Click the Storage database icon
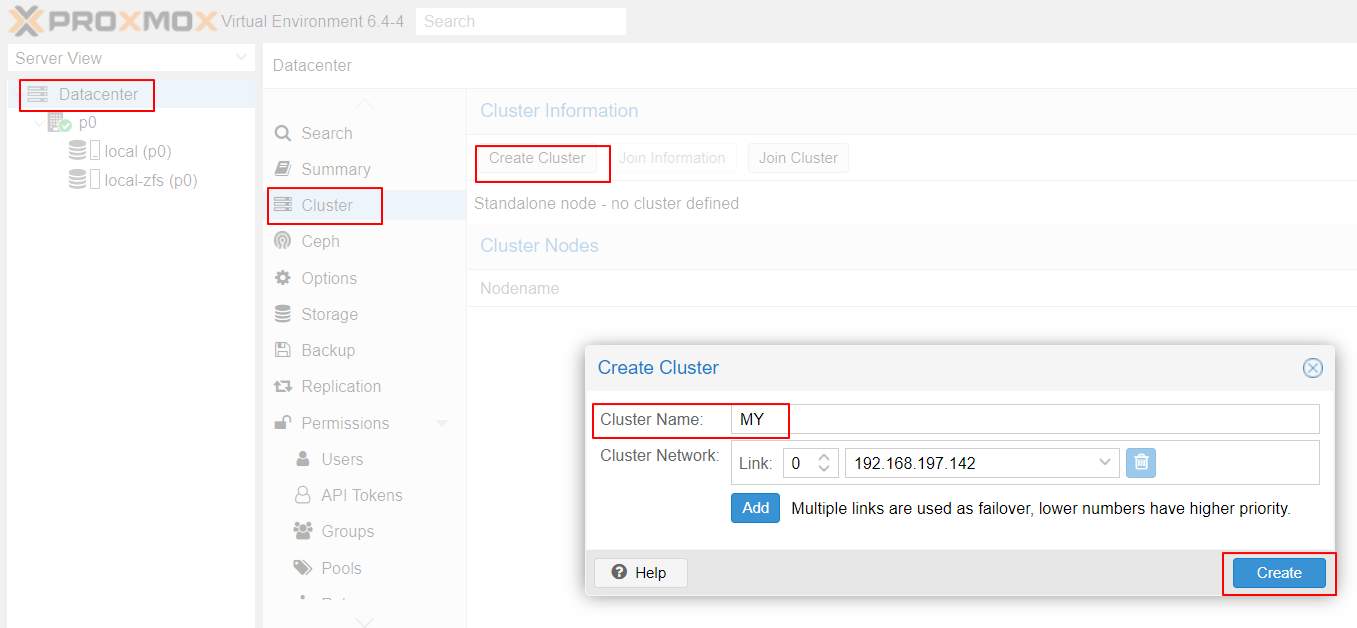Image resolution: width=1357 pixels, height=628 pixels. pos(283,314)
